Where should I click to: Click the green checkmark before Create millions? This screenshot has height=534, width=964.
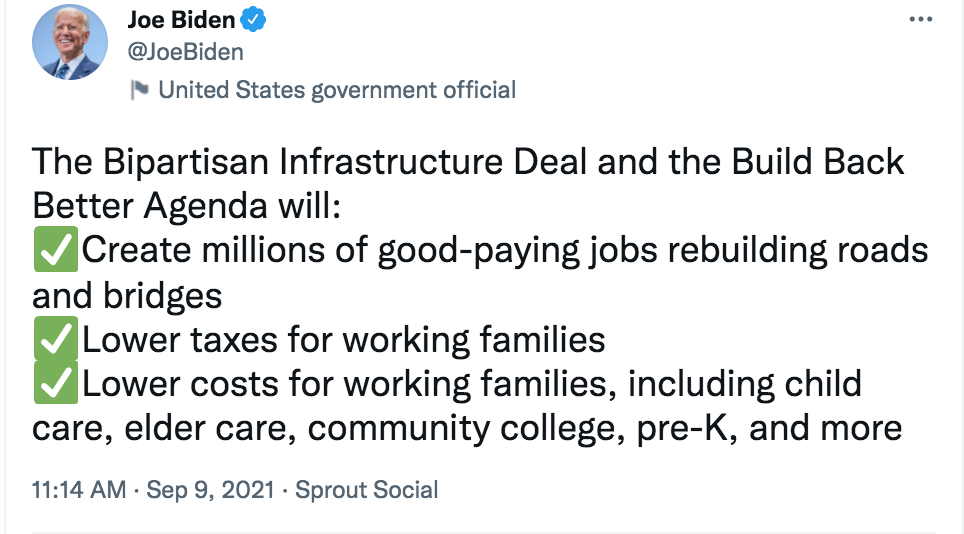tap(55, 249)
